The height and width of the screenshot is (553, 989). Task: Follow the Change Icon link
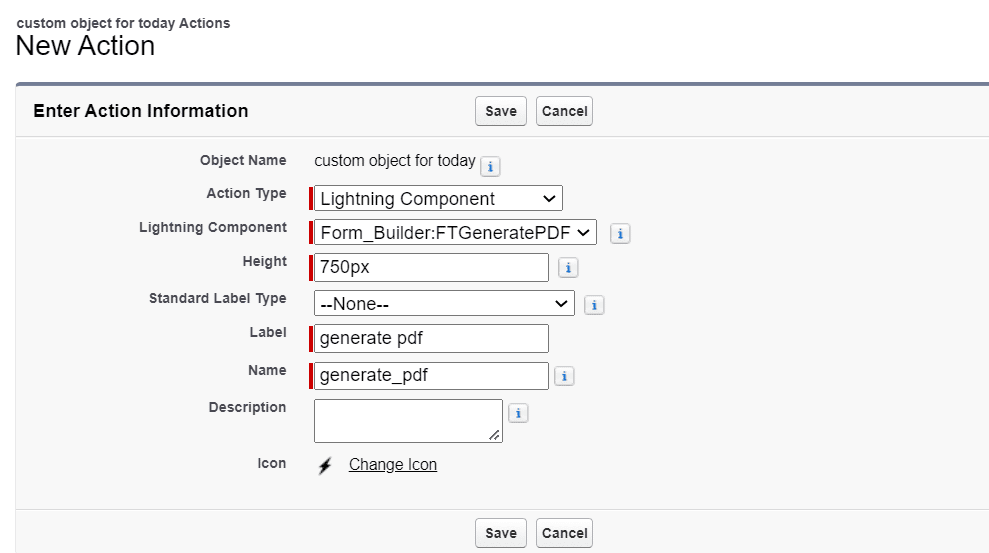392,465
